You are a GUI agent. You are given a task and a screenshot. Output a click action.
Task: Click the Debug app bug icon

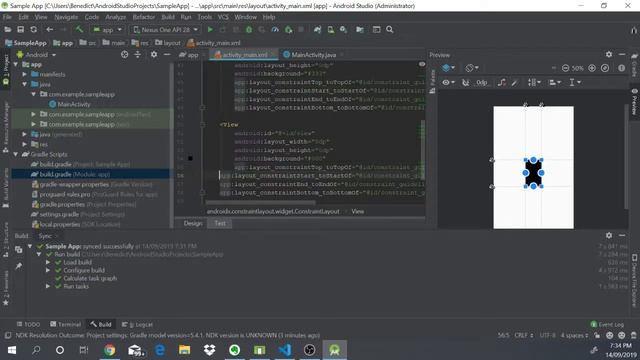[x=249, y=29]
